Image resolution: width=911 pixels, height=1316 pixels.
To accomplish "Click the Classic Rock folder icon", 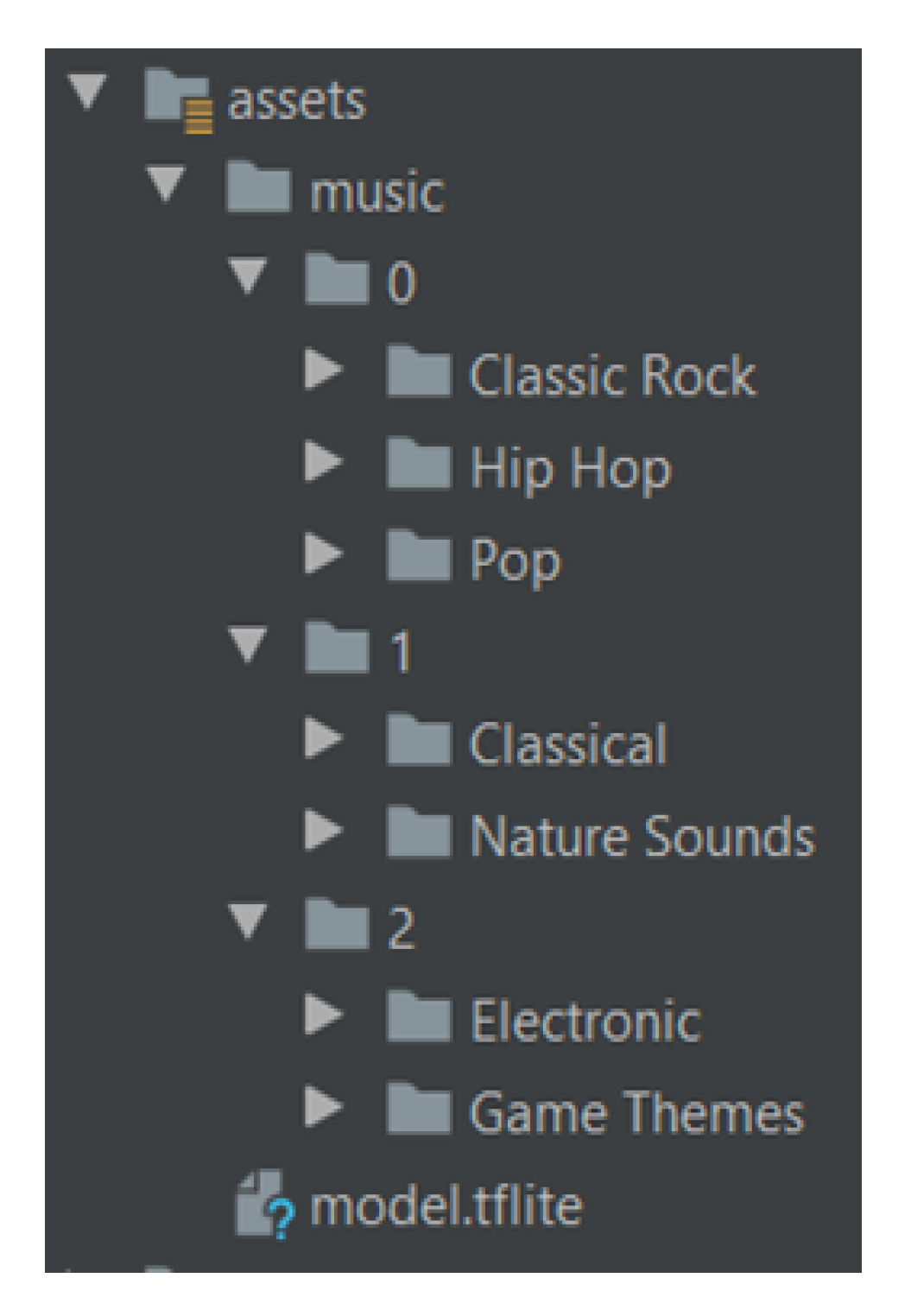I will [x=419, y=373].
